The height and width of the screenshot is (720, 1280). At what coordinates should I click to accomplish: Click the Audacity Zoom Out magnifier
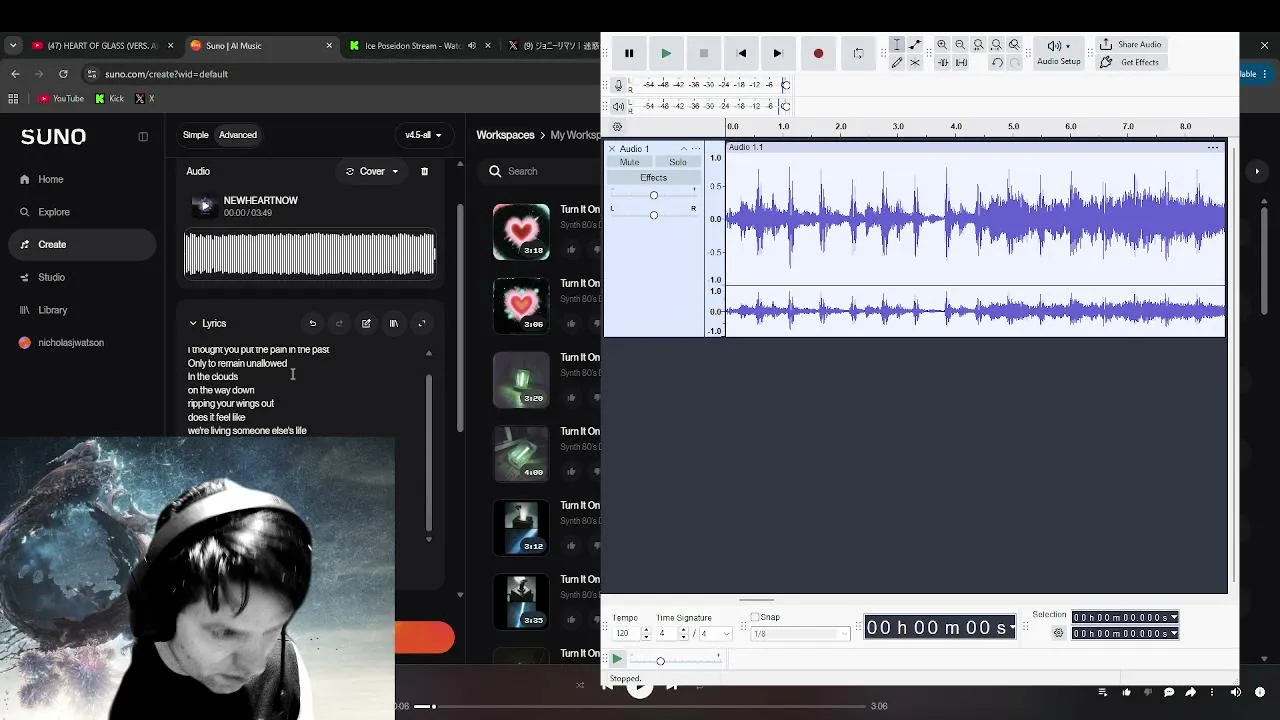point(960,45)
